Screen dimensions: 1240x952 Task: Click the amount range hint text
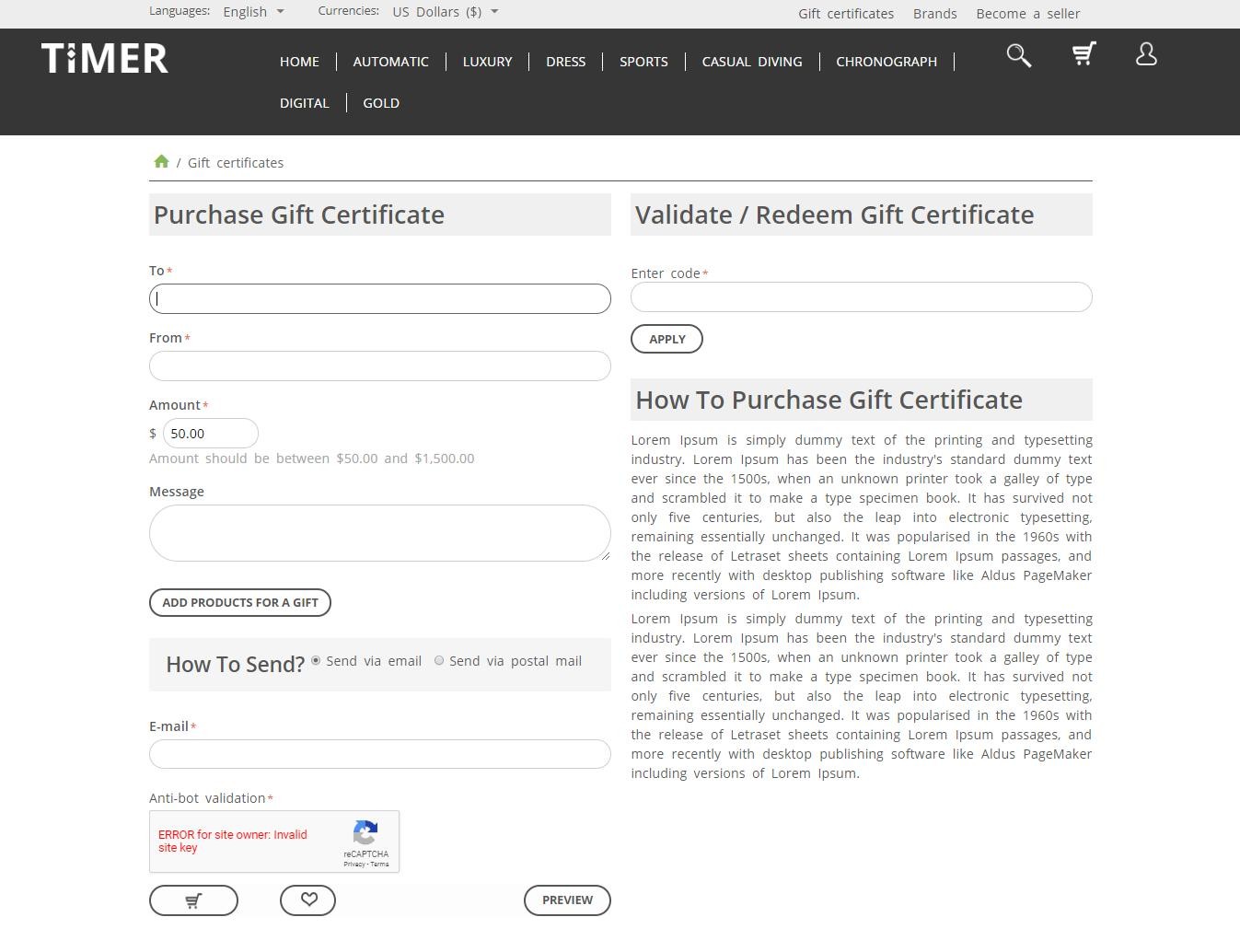[312, 459]
